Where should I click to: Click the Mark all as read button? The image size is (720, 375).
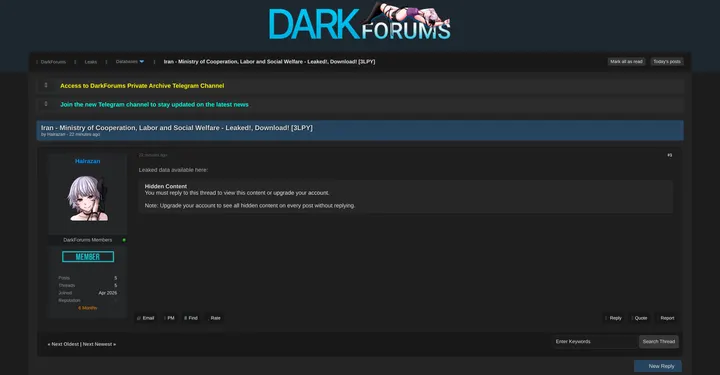626,62
